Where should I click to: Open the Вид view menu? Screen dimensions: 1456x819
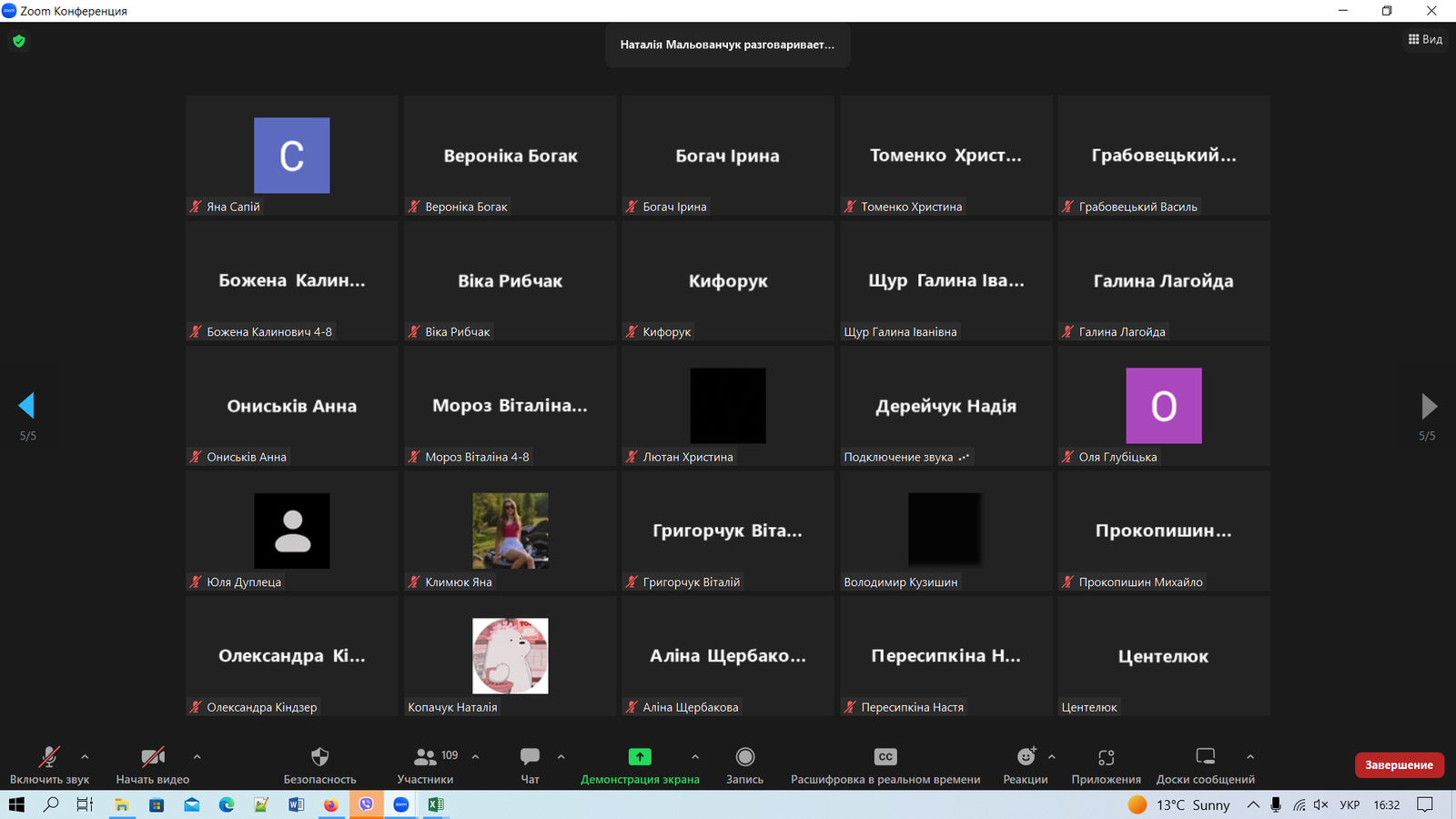[1425, 39]
